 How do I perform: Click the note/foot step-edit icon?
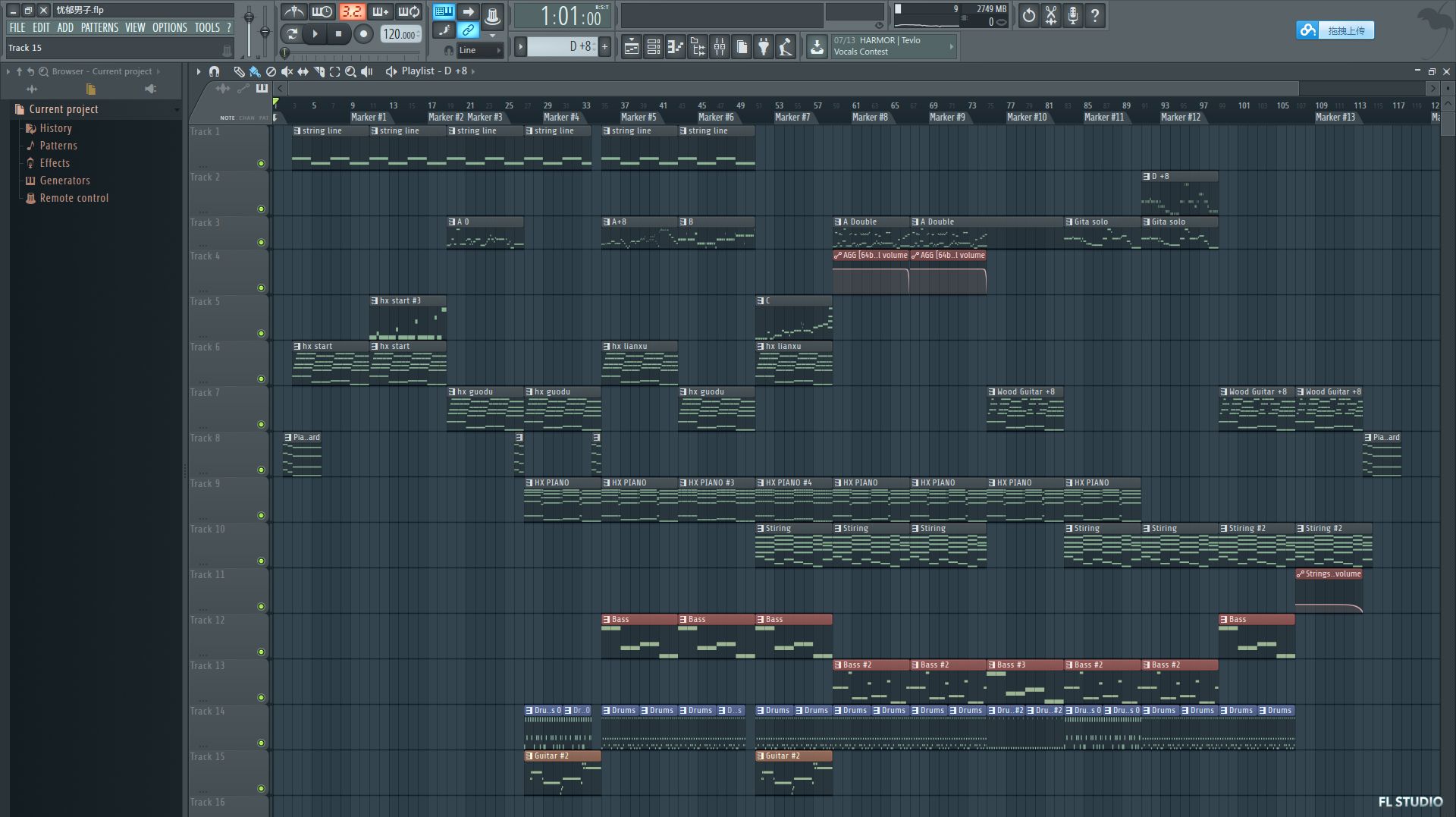coord(444,30)
